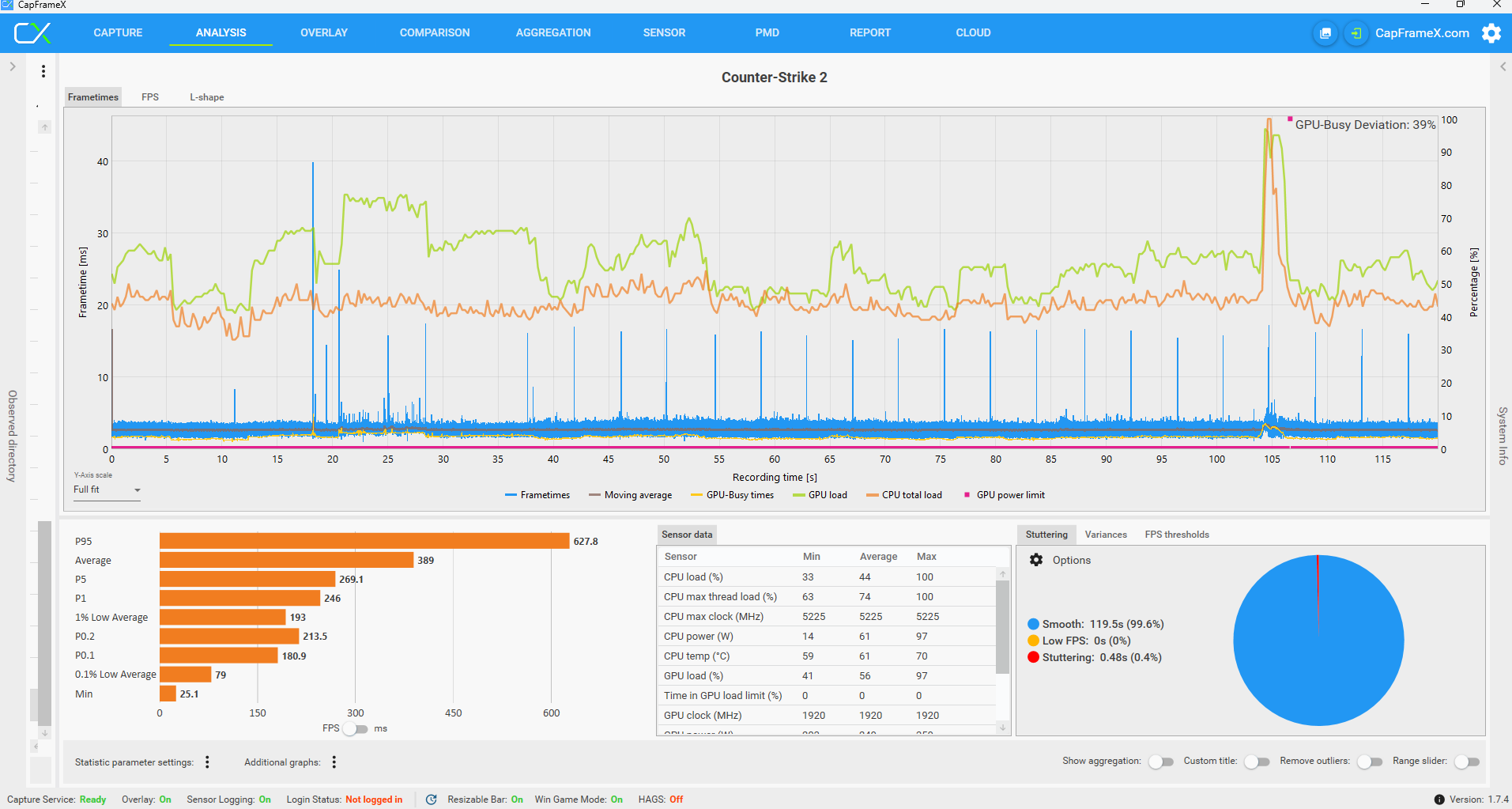Open Statistic parameter settings menu
This screenshot has width=1512, height=809.
[x=207, y=762]
